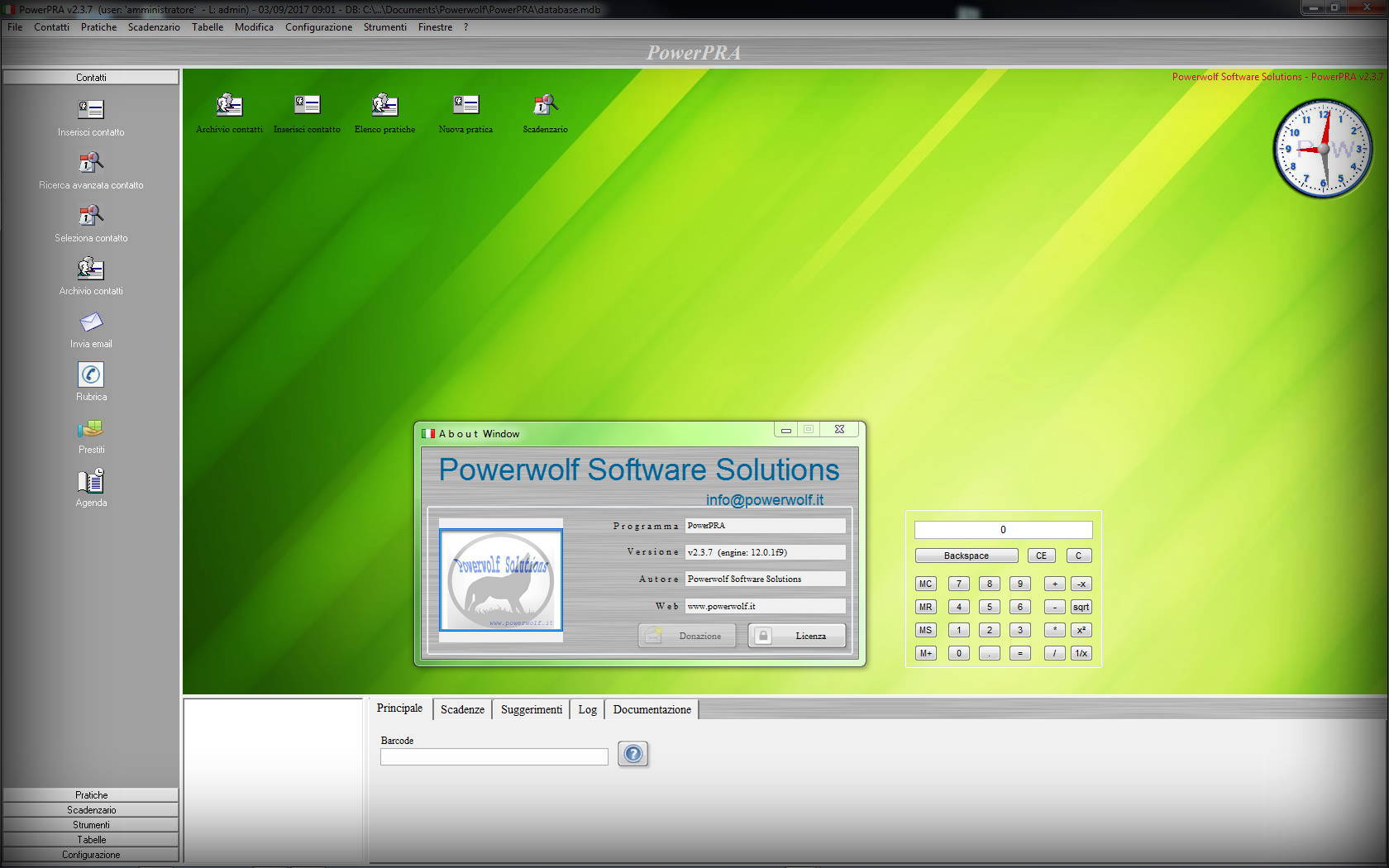Open the Finestre menu
Screen dimensions: 1389x868
point(435,27)
